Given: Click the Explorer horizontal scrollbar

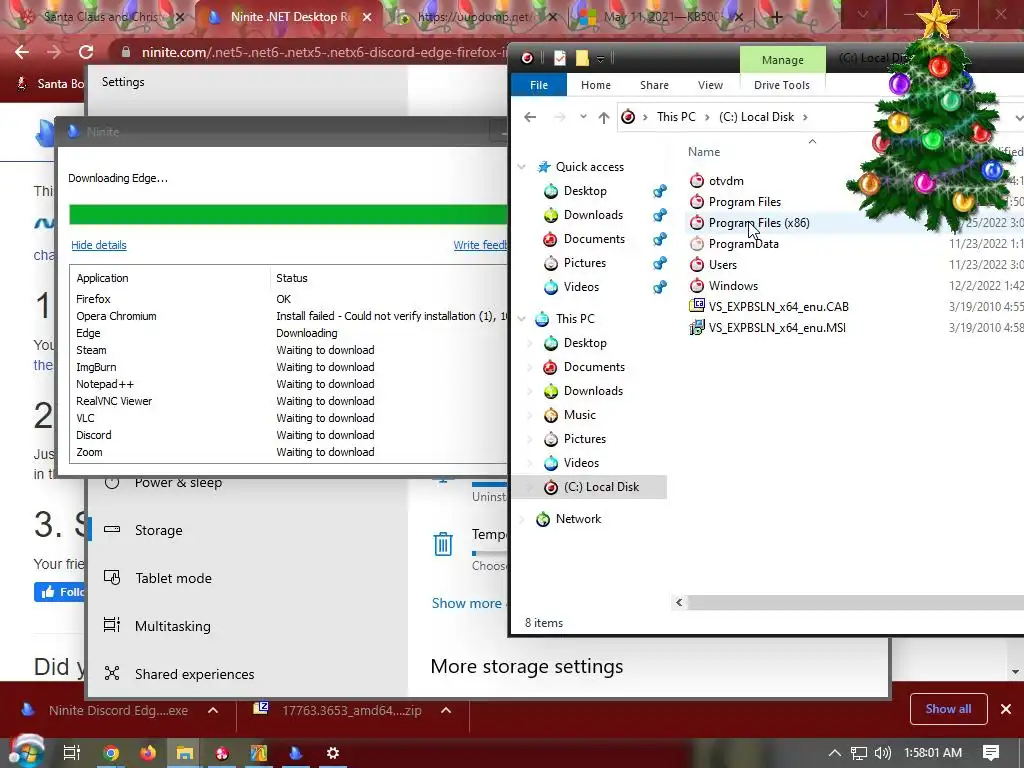Looking at the screenshot, I should (x=856, y=602).
